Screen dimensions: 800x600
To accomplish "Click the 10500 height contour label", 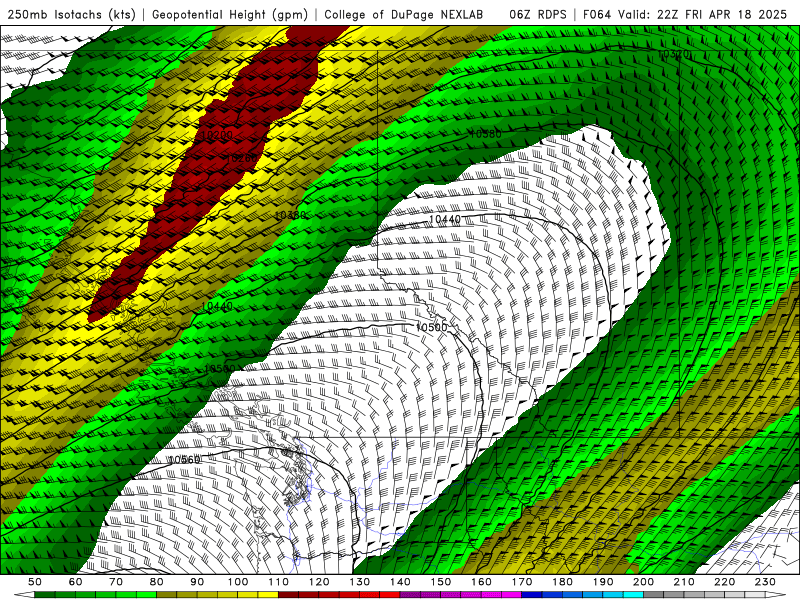I will (x=431, y=327).
